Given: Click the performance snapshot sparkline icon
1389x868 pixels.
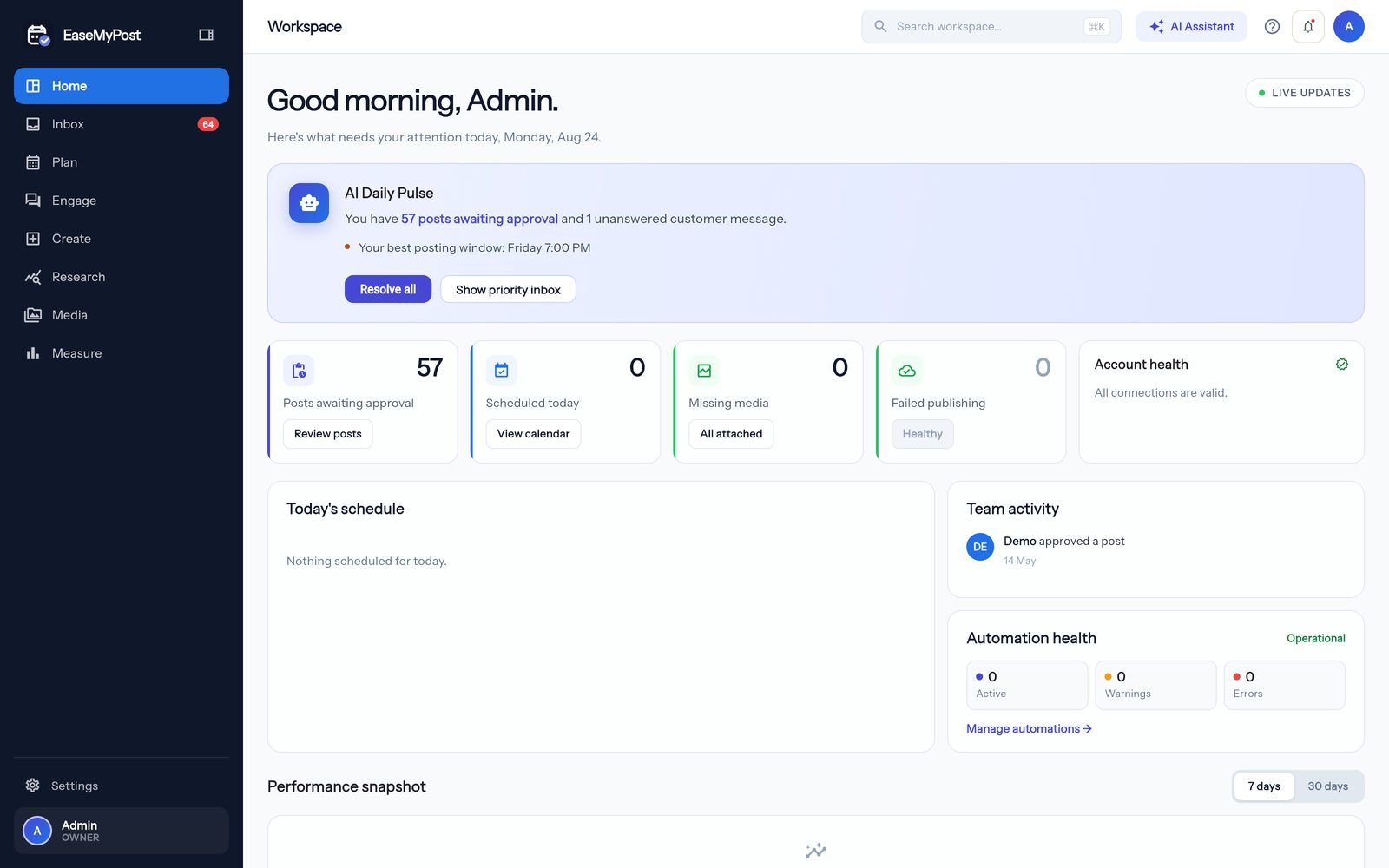Looking at the screenshot, I should 816,851.
